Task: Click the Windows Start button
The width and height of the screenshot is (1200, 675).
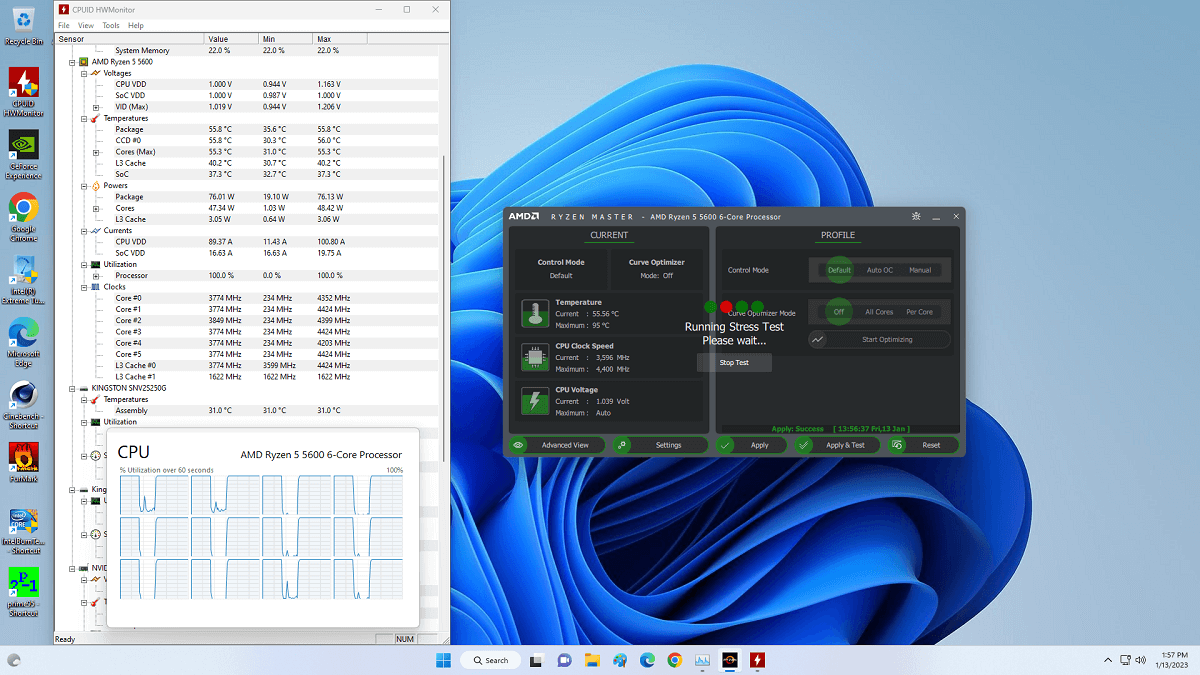Action: point(444,660)
